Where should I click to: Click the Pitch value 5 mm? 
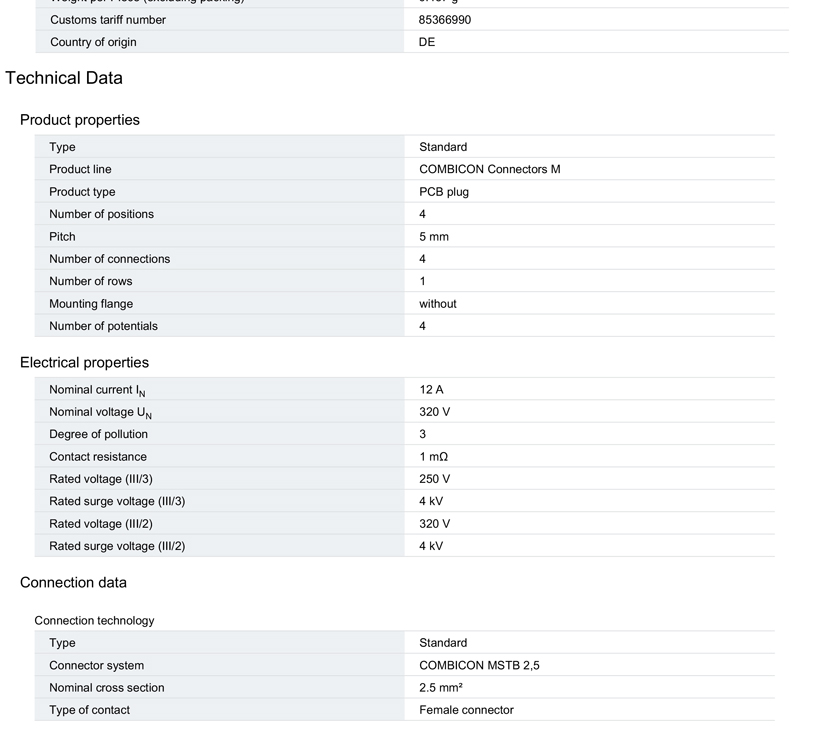click(x=434, y=237)
